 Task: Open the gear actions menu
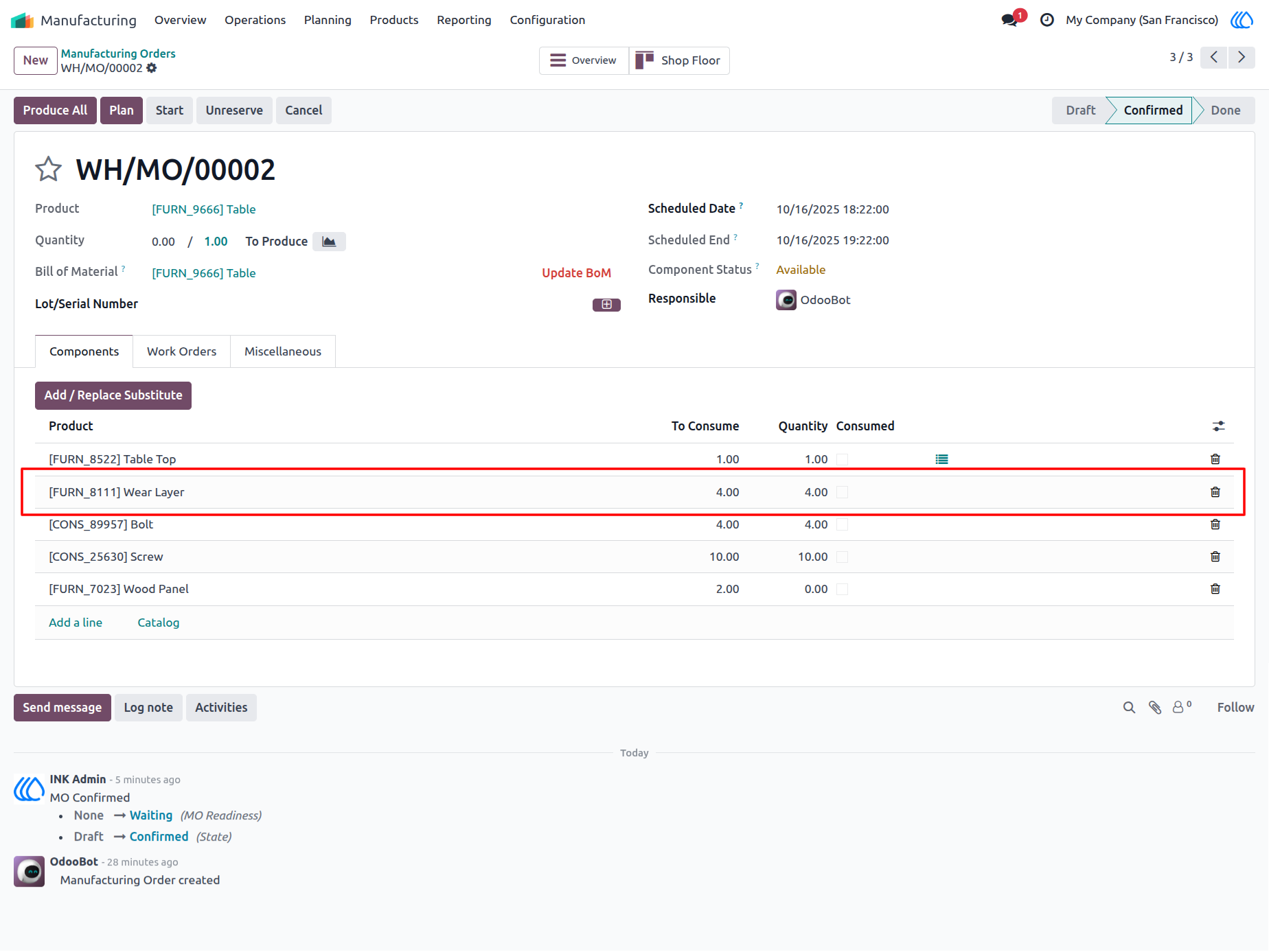152,68
